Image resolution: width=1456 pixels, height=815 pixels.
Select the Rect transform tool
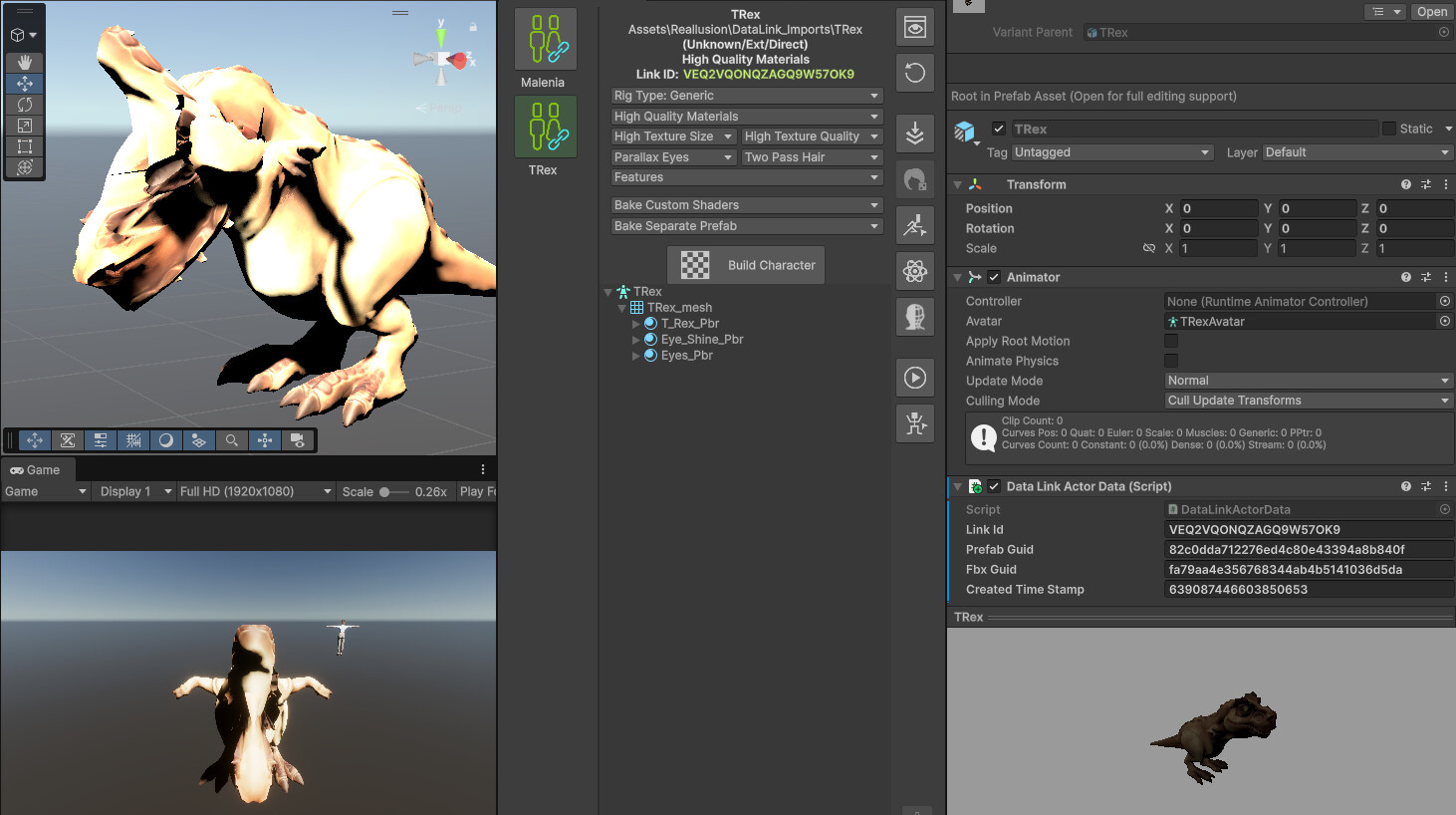25,146
